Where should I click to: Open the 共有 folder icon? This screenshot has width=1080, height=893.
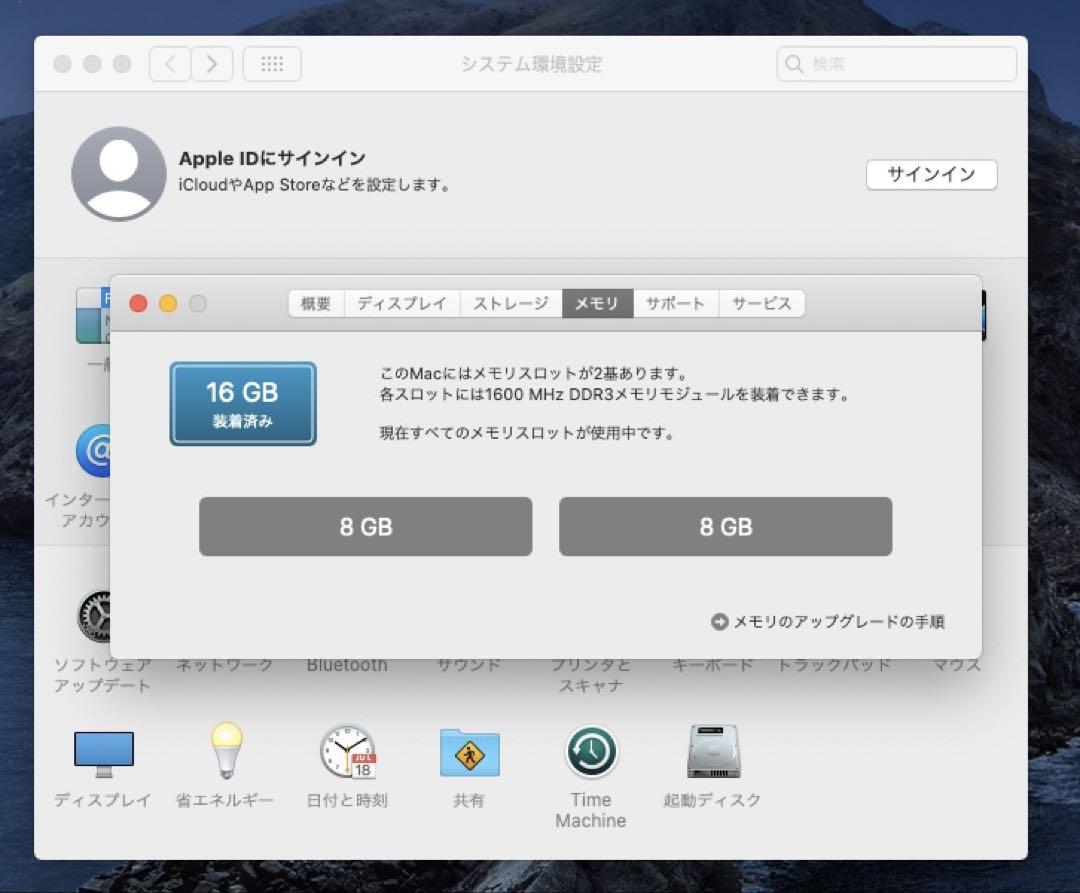coord(469,753)
